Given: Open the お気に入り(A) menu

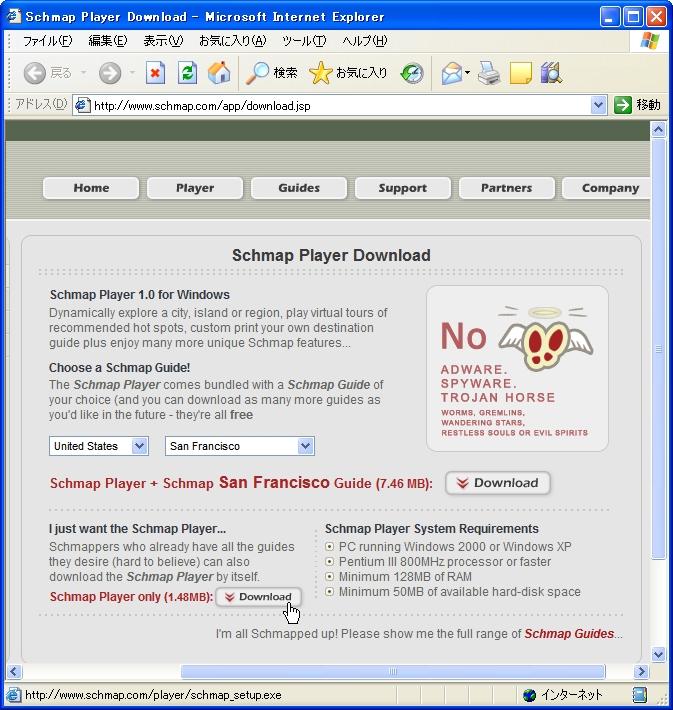Looking at the screenshot, I should (x=232, y=41).
